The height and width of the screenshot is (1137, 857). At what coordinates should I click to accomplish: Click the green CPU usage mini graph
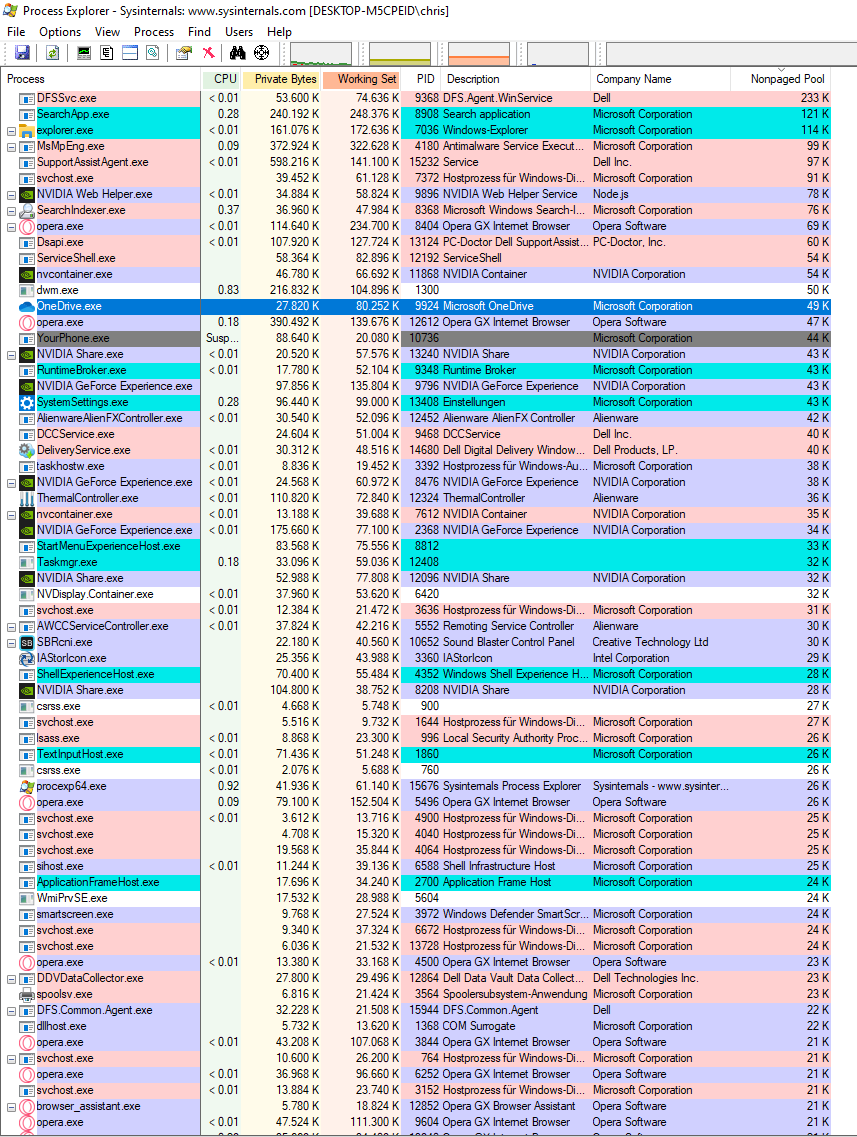pos(320,54)
